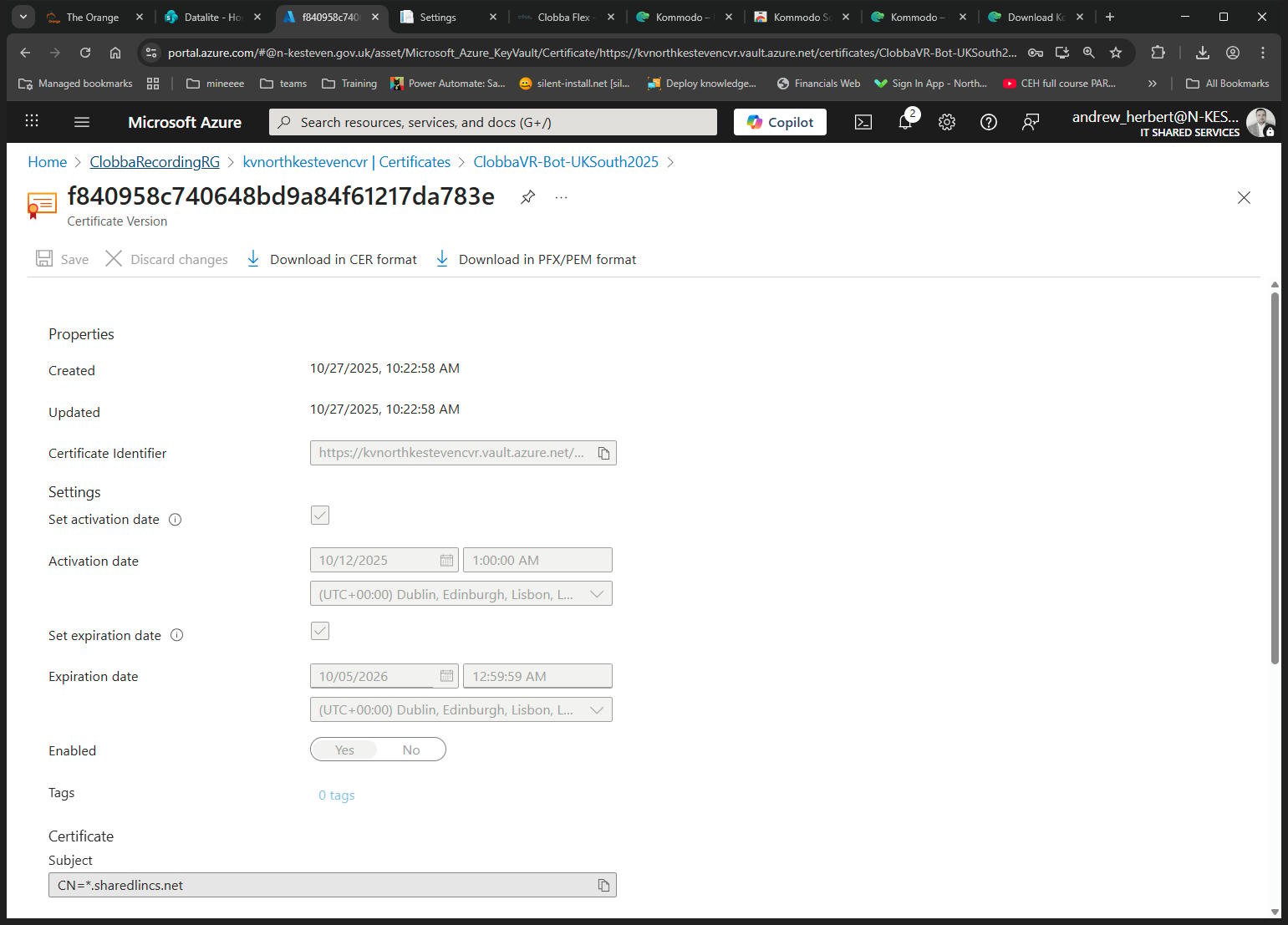1288x925 pixels.
Task: Open the notifications bell
Action: click(905, 122)
